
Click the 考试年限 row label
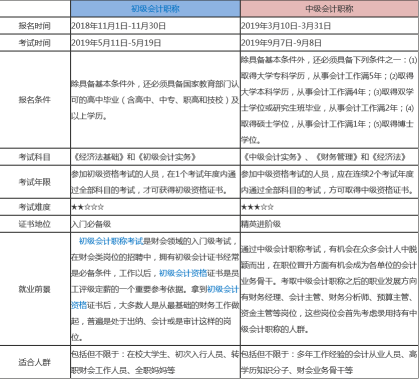click(35, 182)
